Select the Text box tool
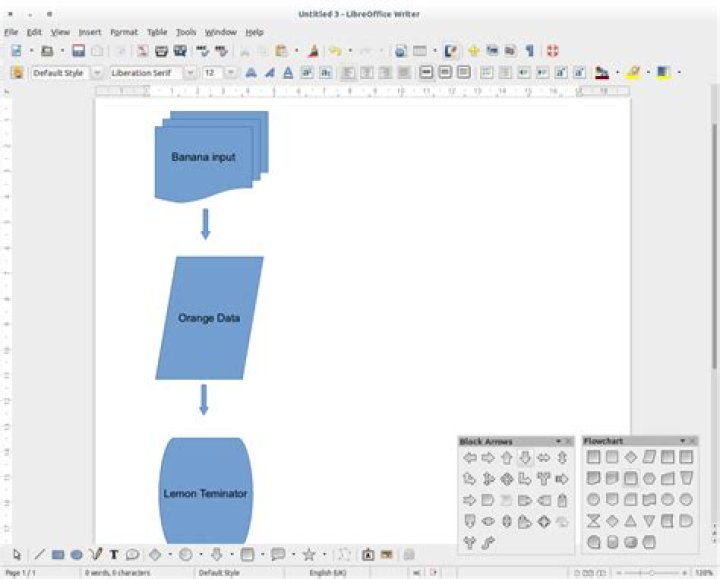 (114, 555)
